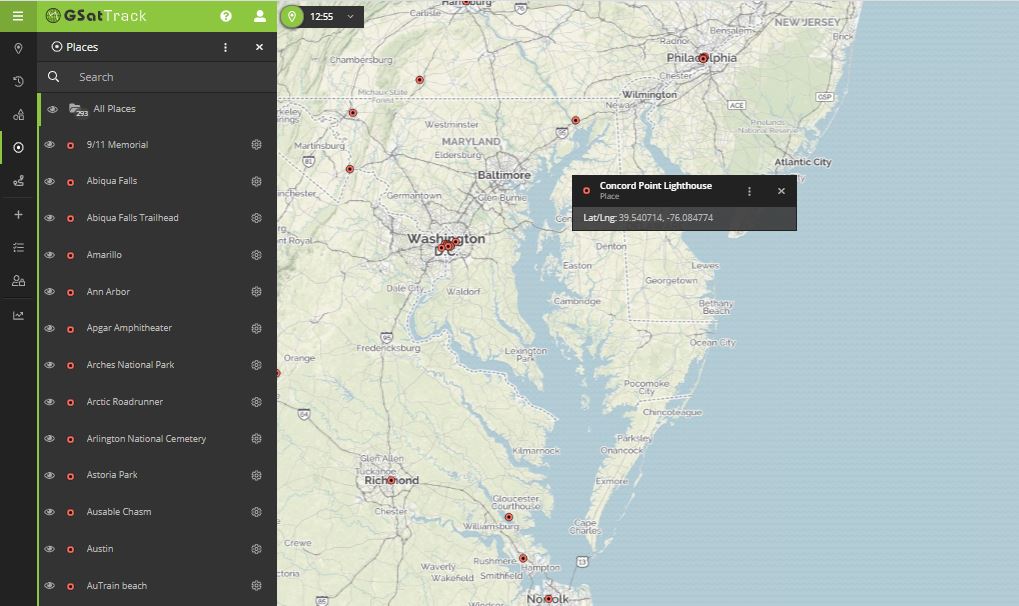
Task: Hide Abiqua Falls on the map
Action: (49, 181)
